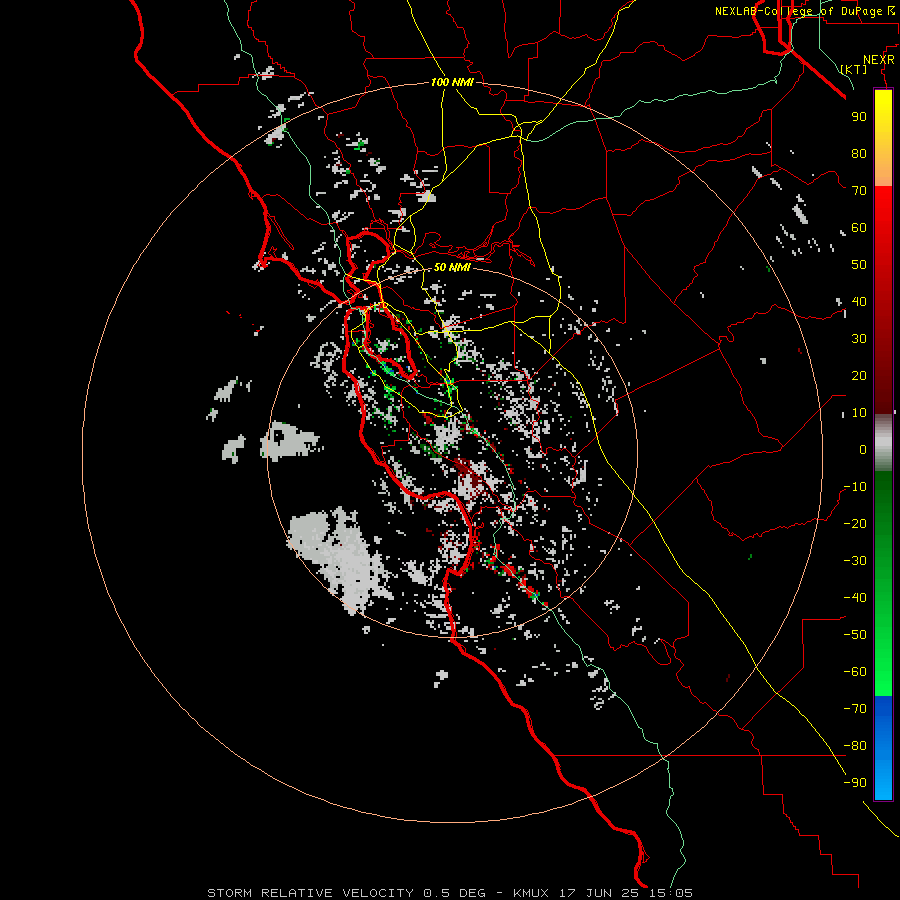The height and width of the screenshot is (900, 900).
Task: Click the -80 value on velocity legend
Action: 855,746
